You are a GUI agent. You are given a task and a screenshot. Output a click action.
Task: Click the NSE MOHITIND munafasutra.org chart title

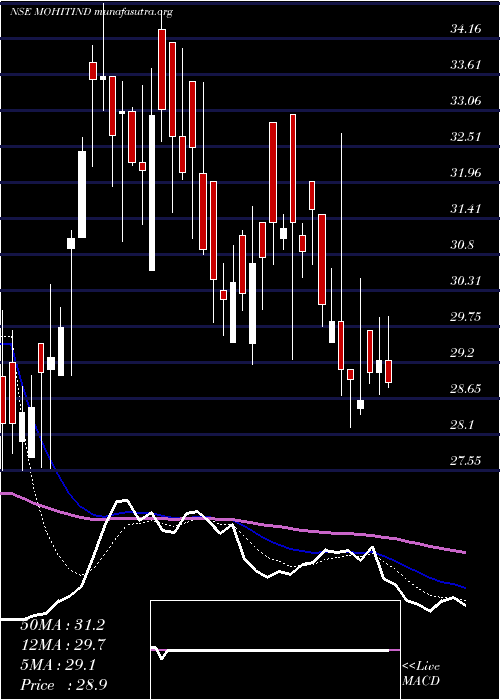pyautogui.click(x=91, y=13)
